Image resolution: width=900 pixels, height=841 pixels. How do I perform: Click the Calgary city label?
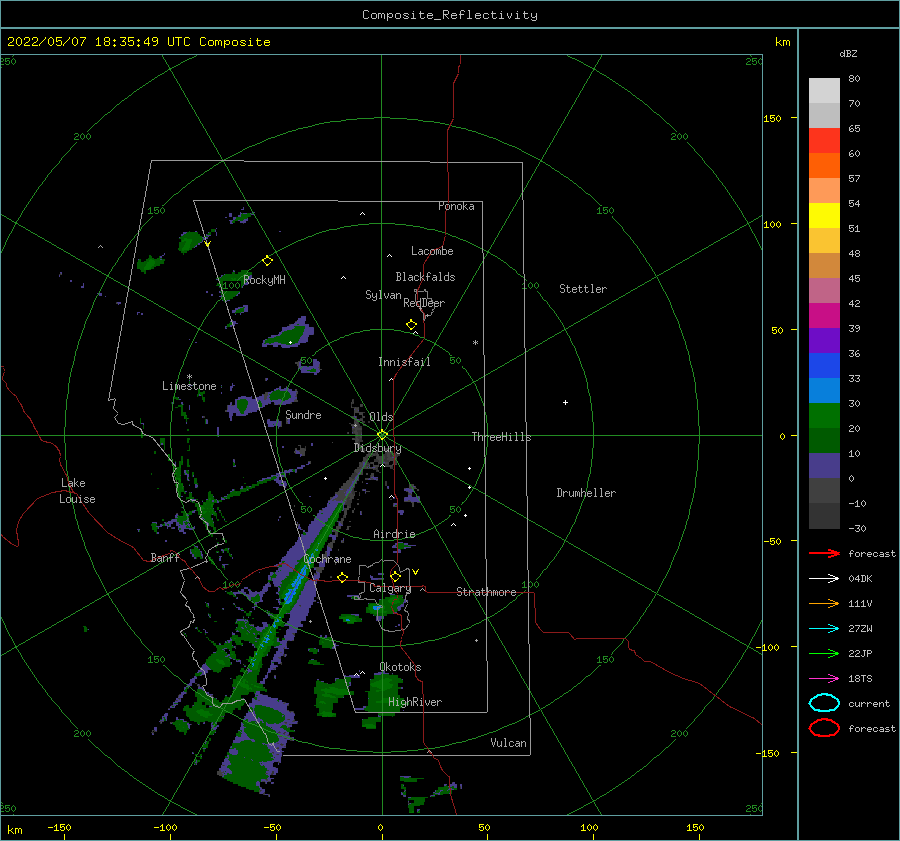tap(390, 588)
